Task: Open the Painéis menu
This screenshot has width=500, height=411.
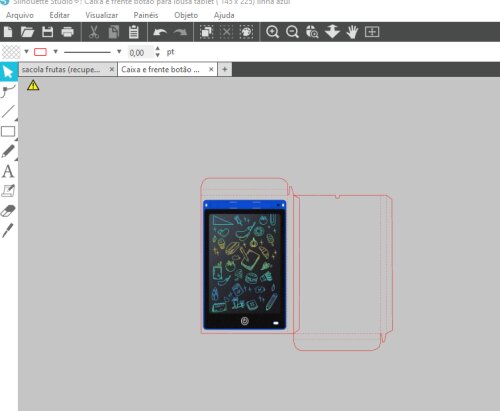Action: (x=146, y=15)
